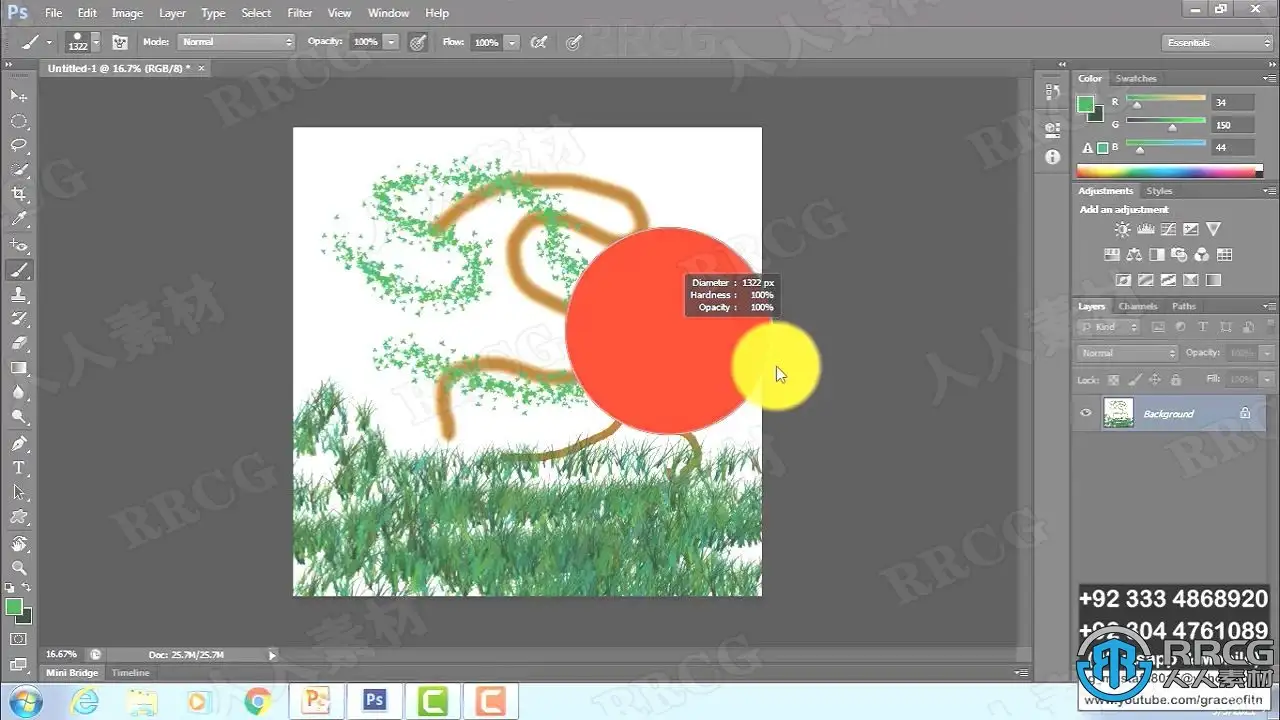Select the Lasso tool

tap(18, 146)
